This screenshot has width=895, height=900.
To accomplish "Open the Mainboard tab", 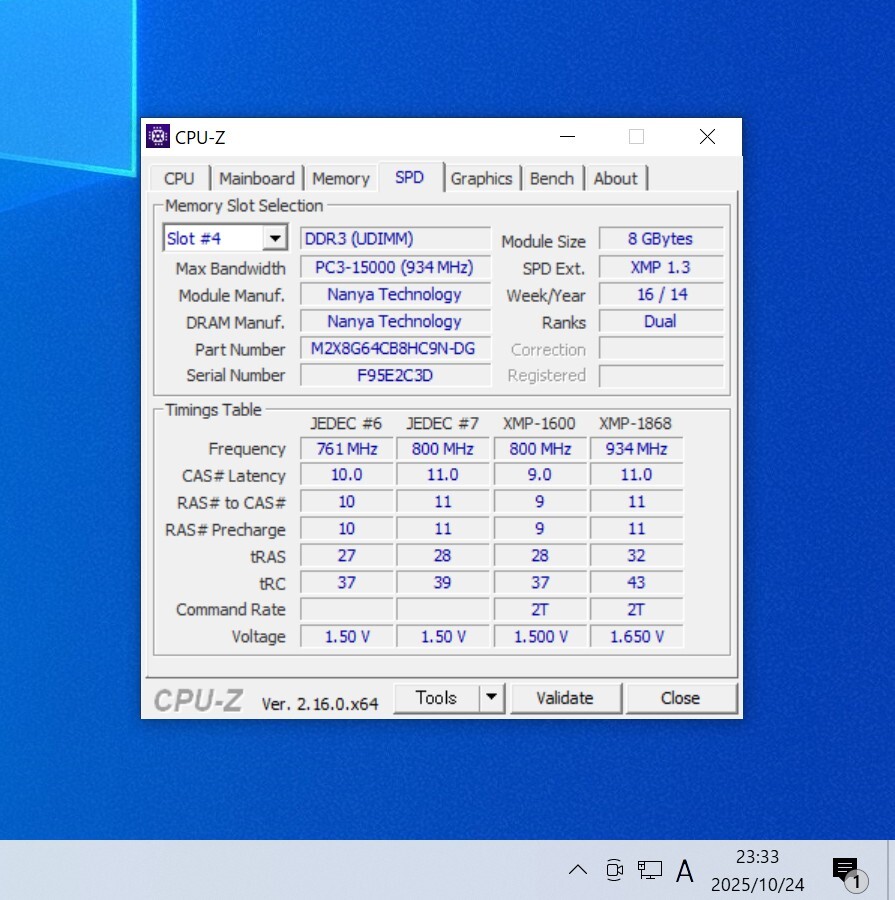I will tap(256, 178).
